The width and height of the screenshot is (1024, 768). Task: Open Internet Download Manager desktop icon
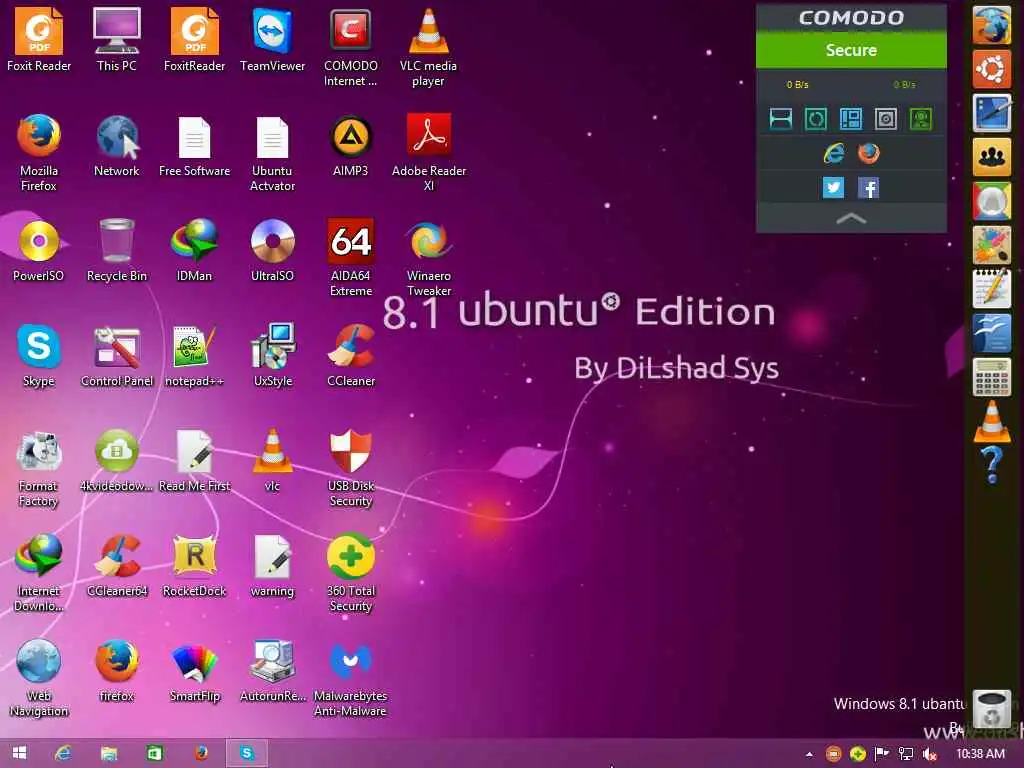pos(39,573)
